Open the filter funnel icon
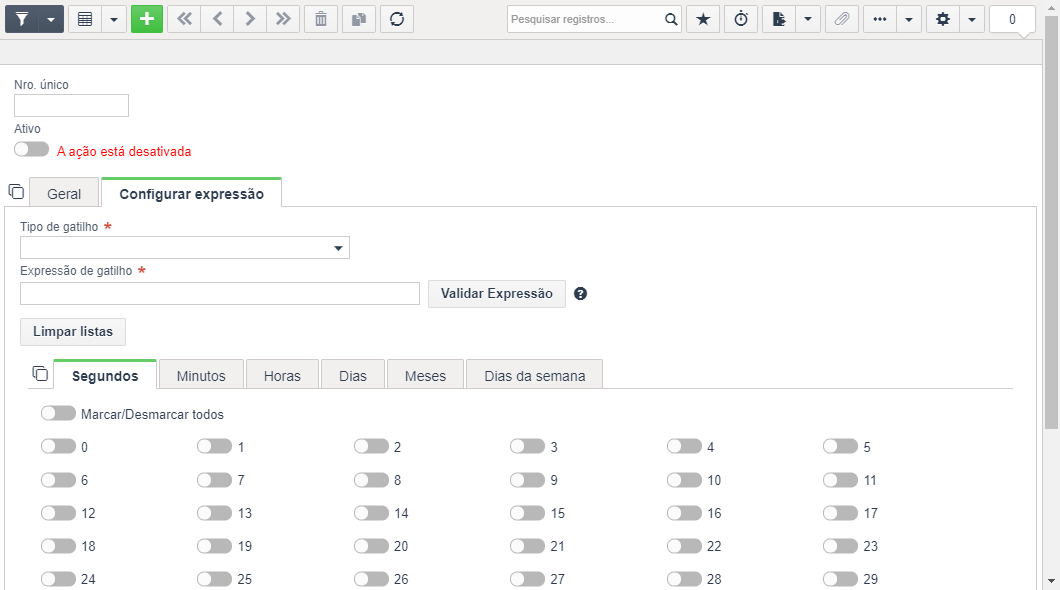 22,19
